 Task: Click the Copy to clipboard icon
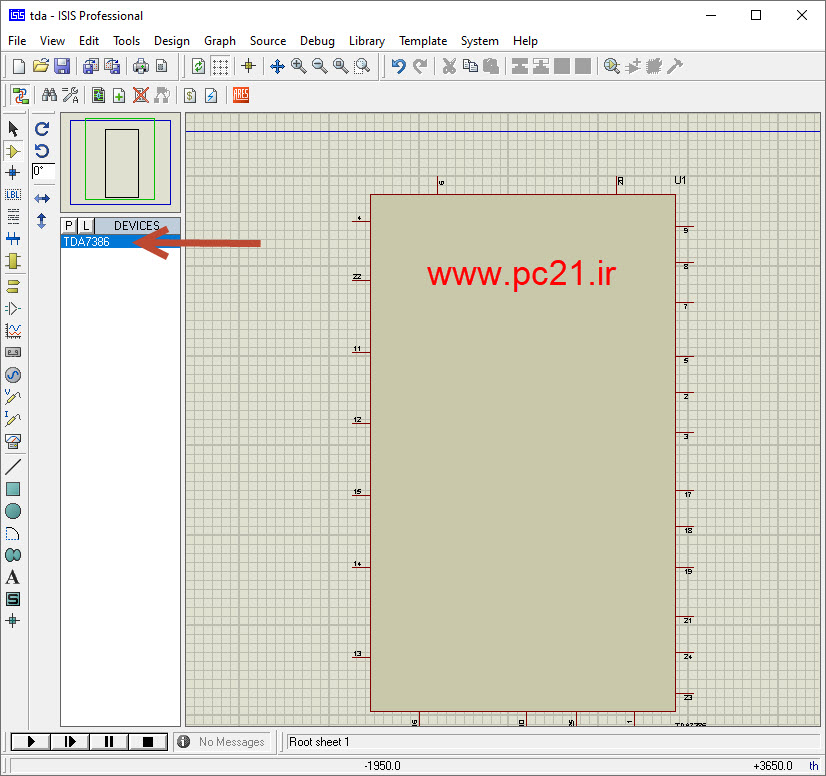(470, 66)
